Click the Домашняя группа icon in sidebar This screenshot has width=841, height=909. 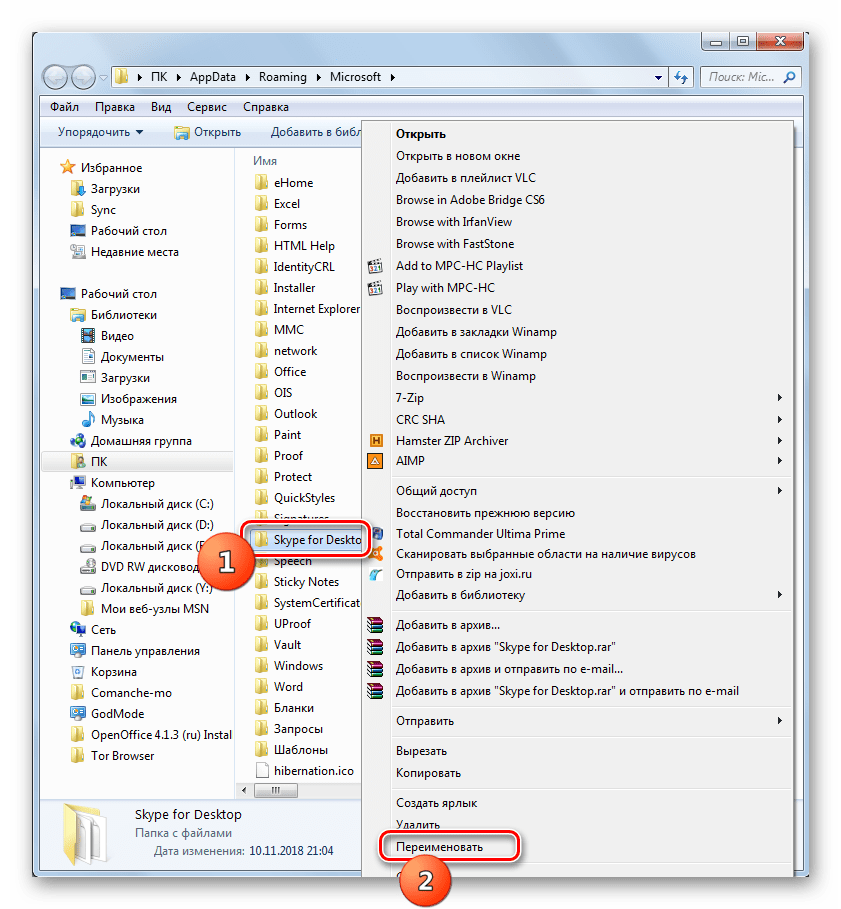[78, 441]
